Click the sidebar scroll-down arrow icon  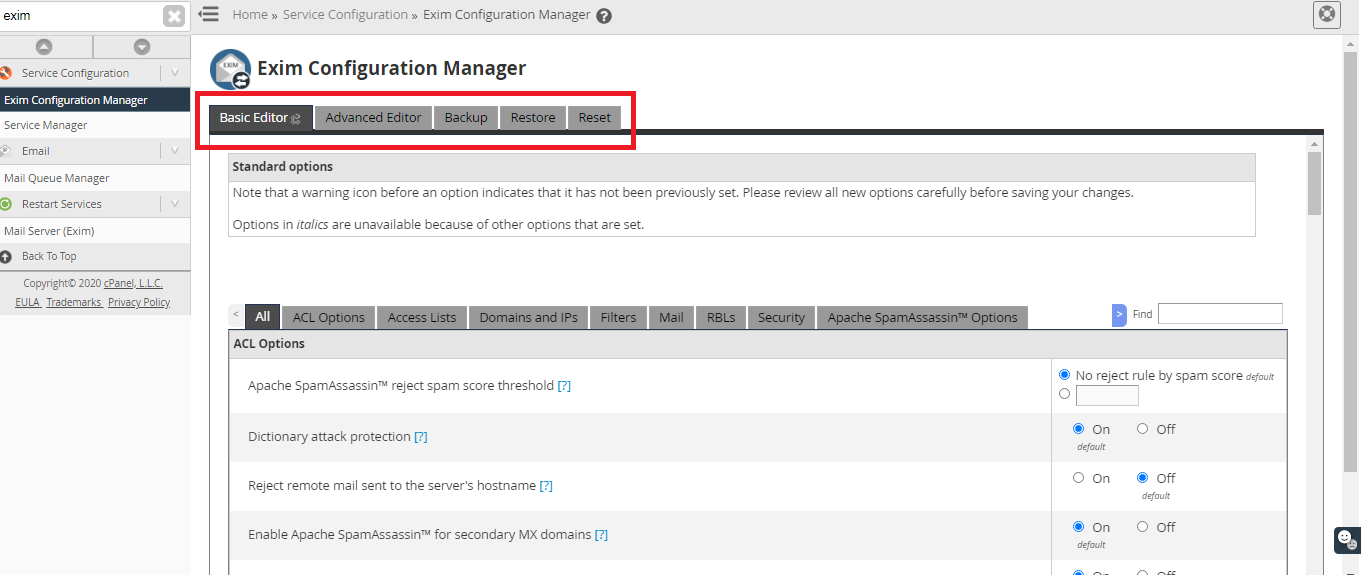(141, 47)
